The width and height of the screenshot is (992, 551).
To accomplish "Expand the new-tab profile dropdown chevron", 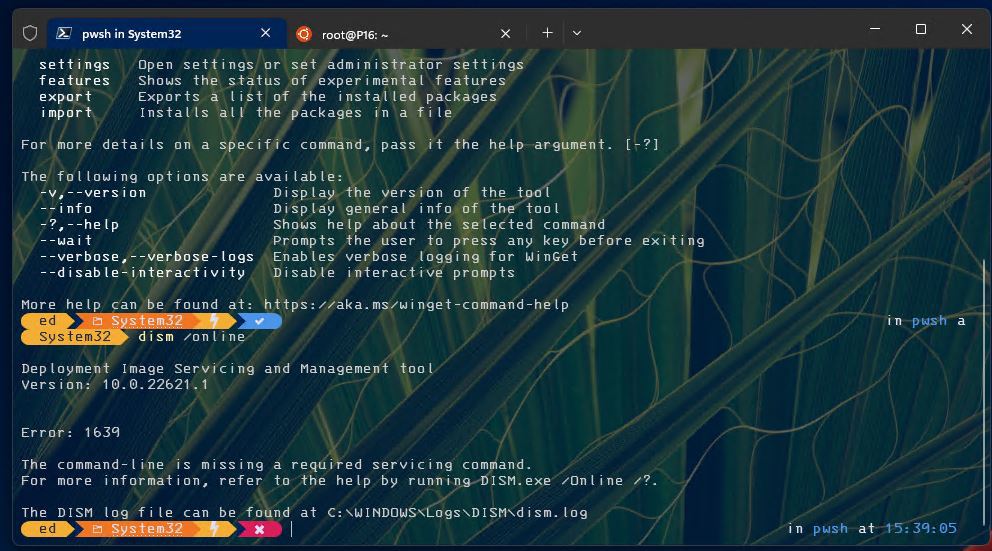I will 577,33.
